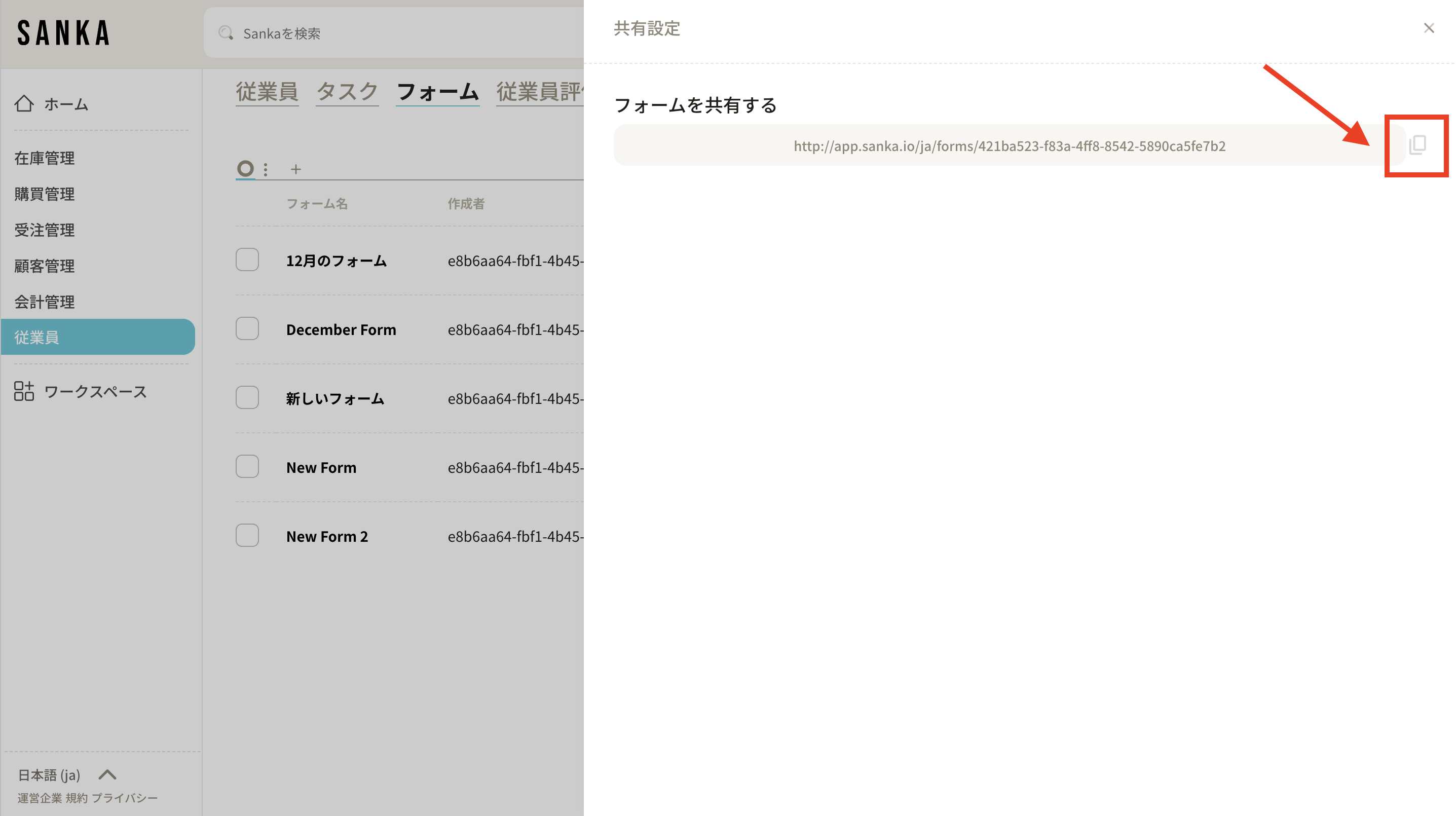Open the three-dot view options
Image resolution: width=1456 pixels, height=816 pixels.
[x=266, y=169]
